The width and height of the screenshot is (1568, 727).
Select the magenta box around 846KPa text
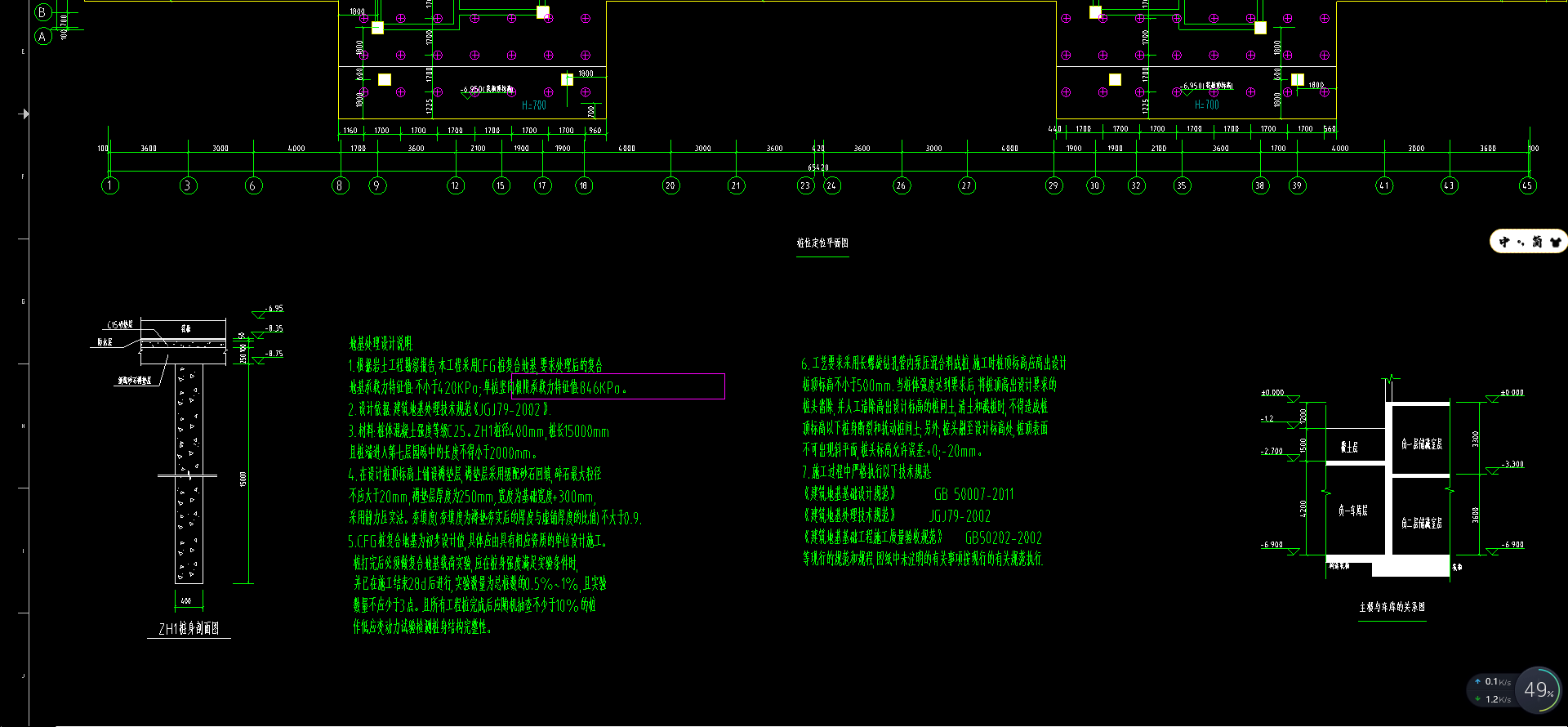pyautogui.click(x=618, y=386)
